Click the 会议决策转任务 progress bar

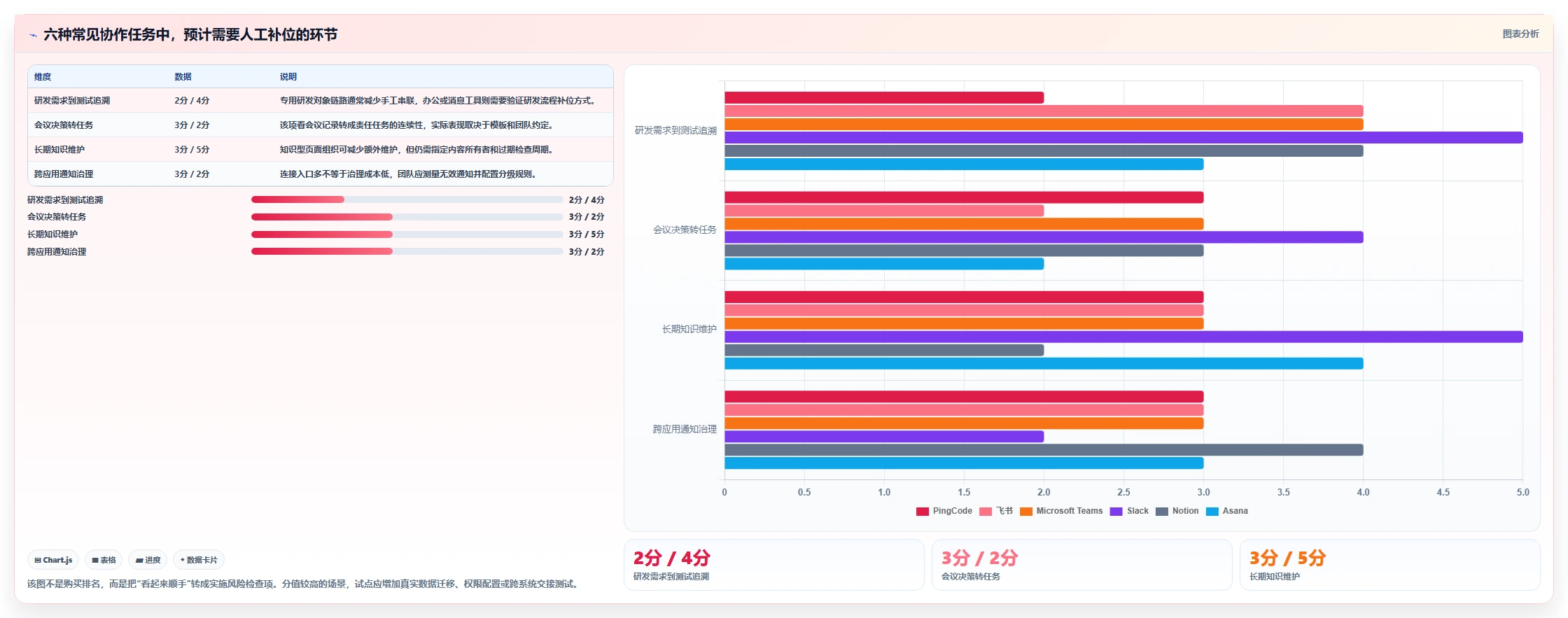pos(407,217)
